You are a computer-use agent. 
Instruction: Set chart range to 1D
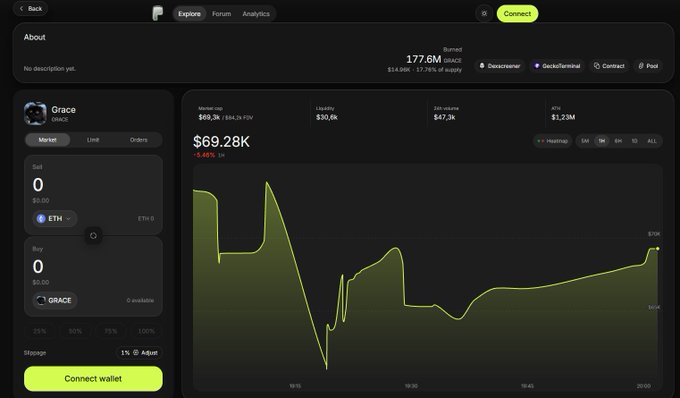pos(634,141)
